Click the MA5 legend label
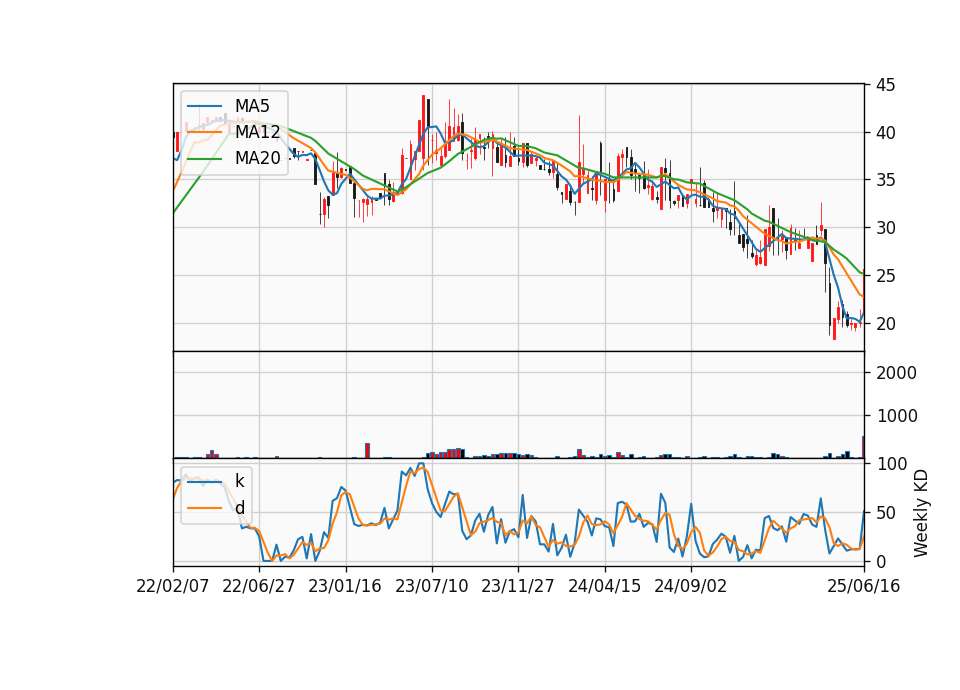Screen dimensions: 960x690 click(252, 106)
